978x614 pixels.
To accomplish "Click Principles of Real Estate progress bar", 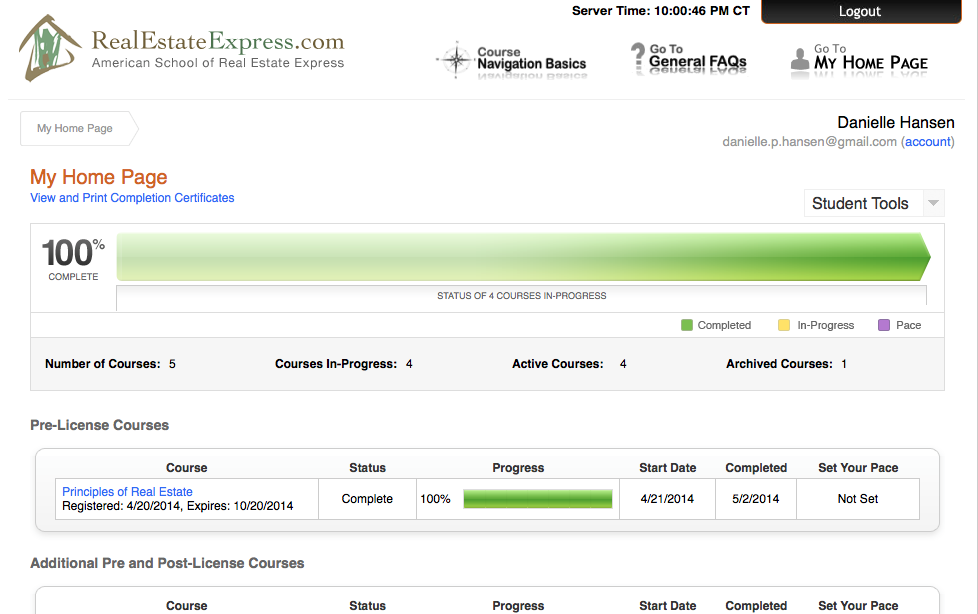I will (538, 499).
